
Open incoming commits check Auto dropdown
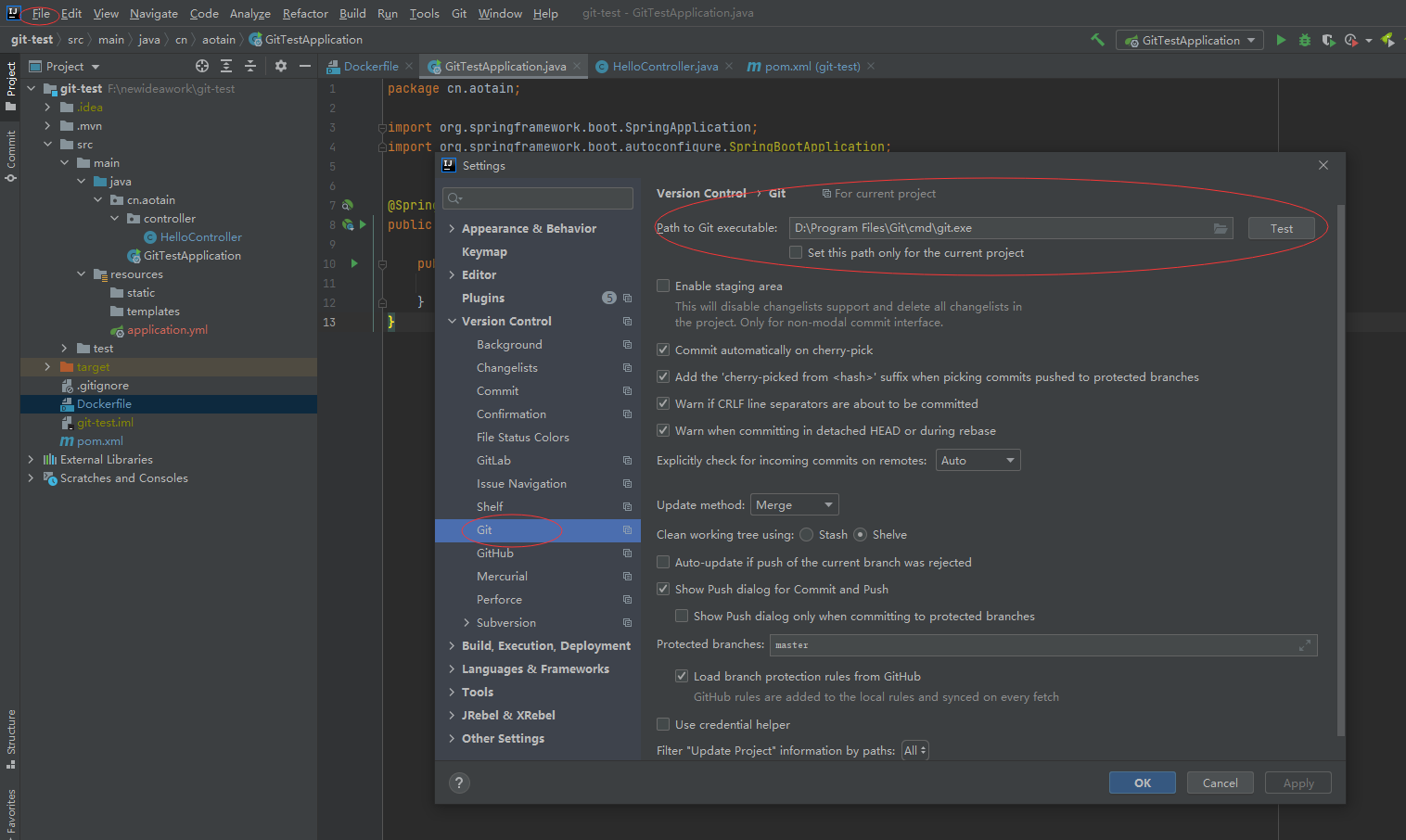coord(978,460)
